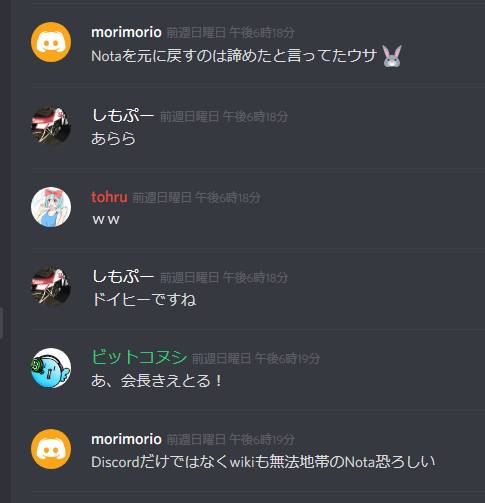
Task: Click the timestamp next to tohru's name
Action: coord(196,198)
